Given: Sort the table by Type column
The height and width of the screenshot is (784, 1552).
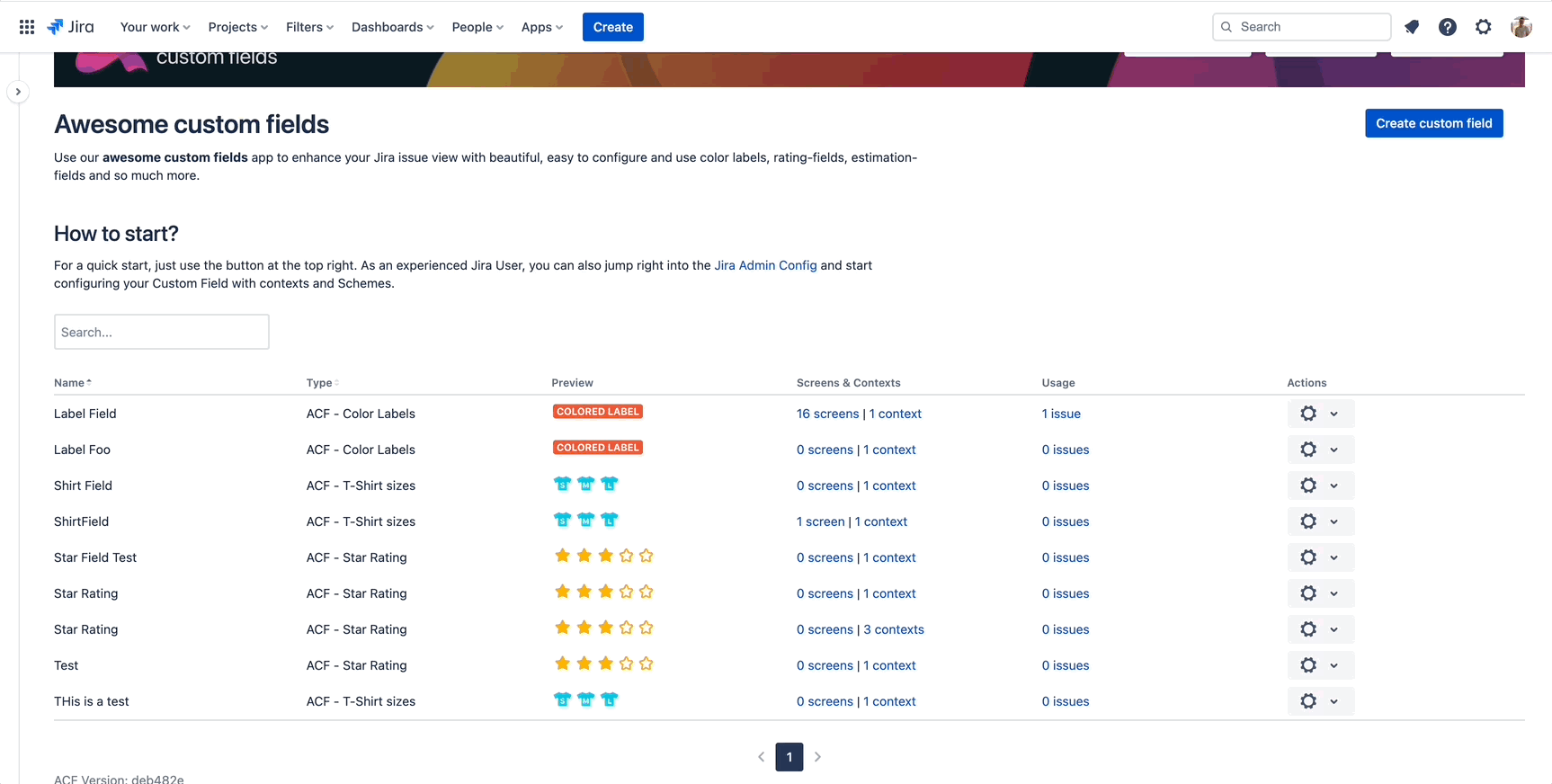Looking at the screenshot, I should click(x=322, y=383).
